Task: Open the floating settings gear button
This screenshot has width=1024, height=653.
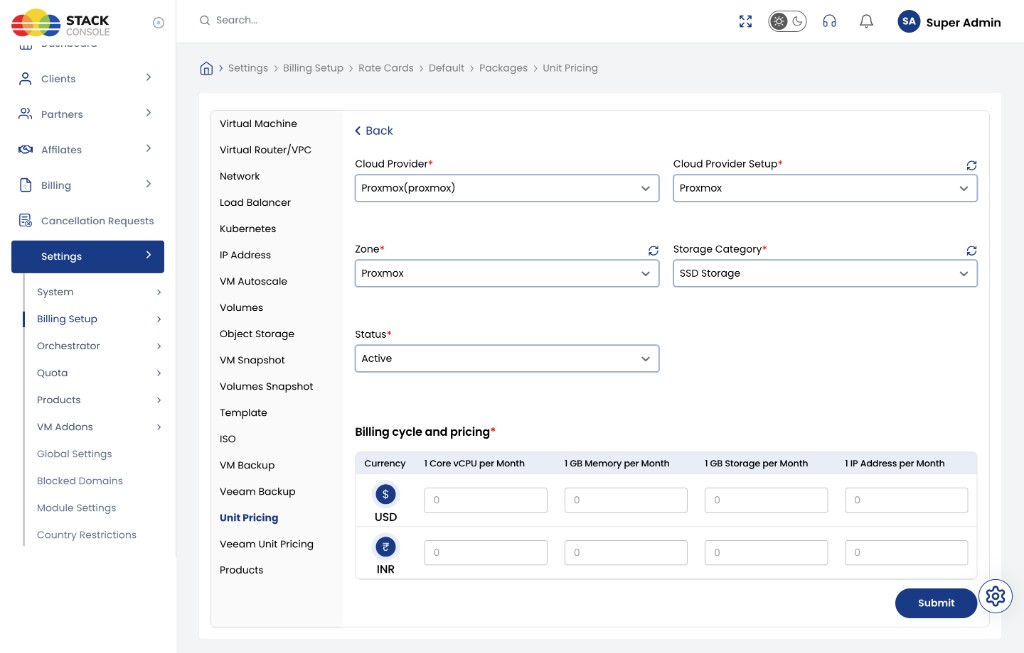Action: tap(995, 596)
